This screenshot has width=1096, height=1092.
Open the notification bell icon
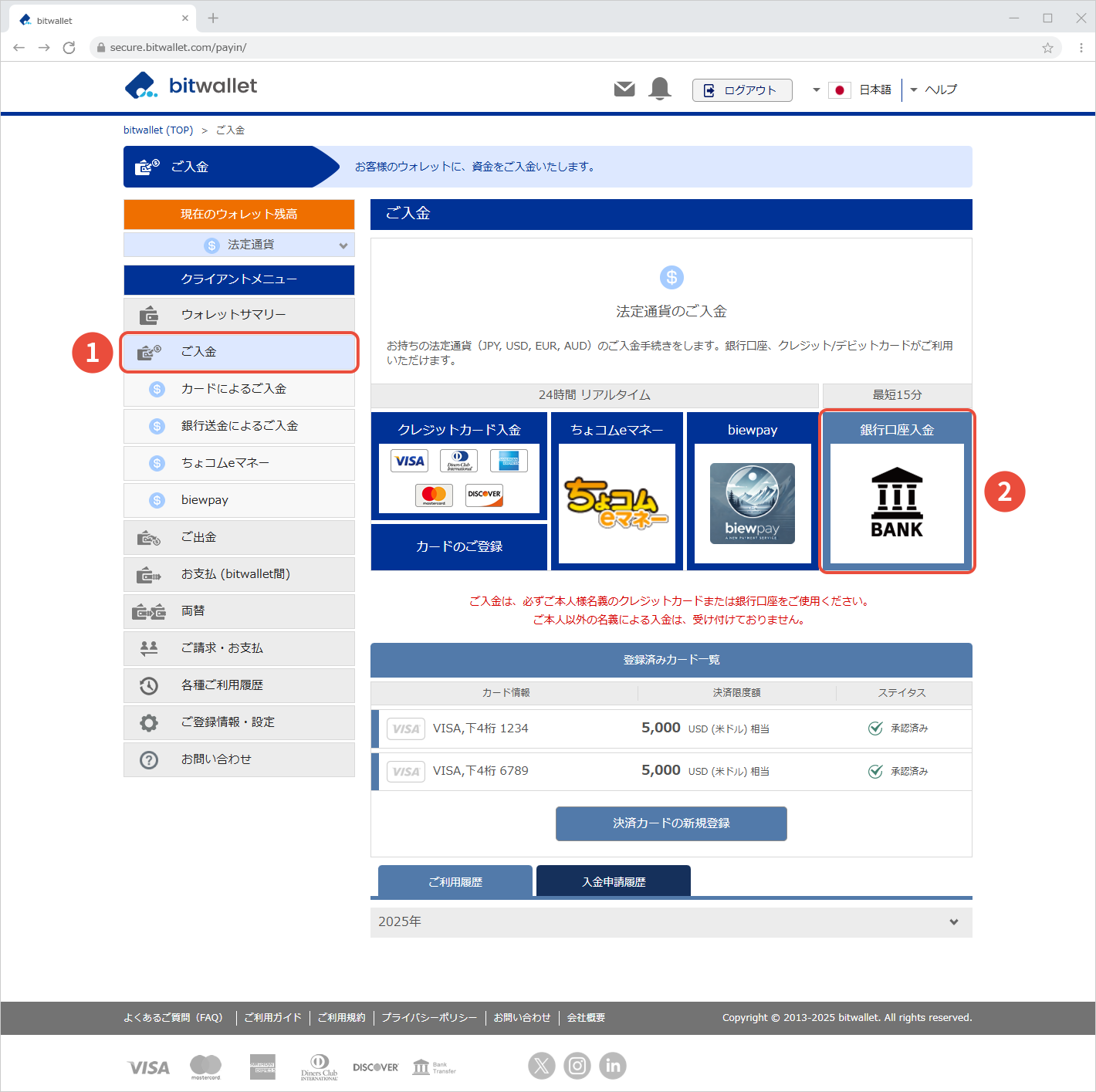pyautogui.click(x=660, y=89)
